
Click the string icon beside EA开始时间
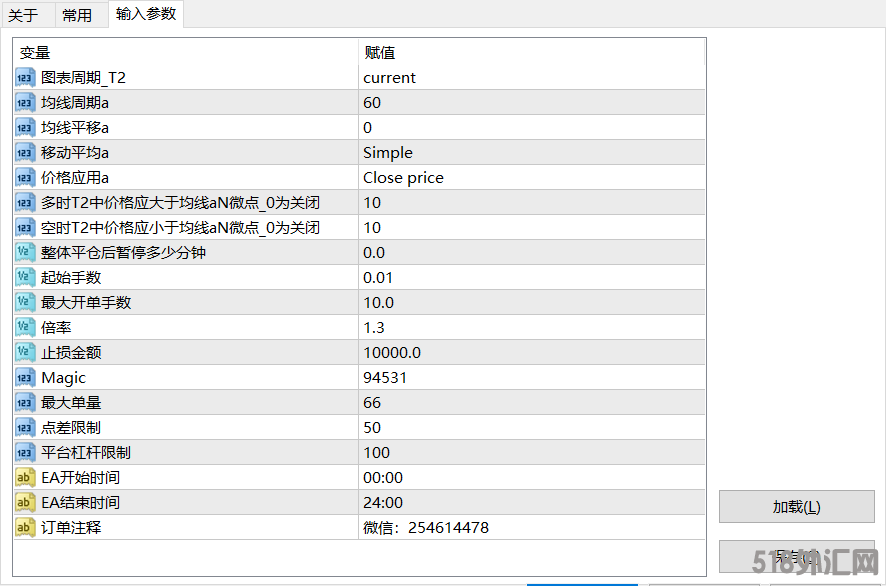click(x=25, y=478)
